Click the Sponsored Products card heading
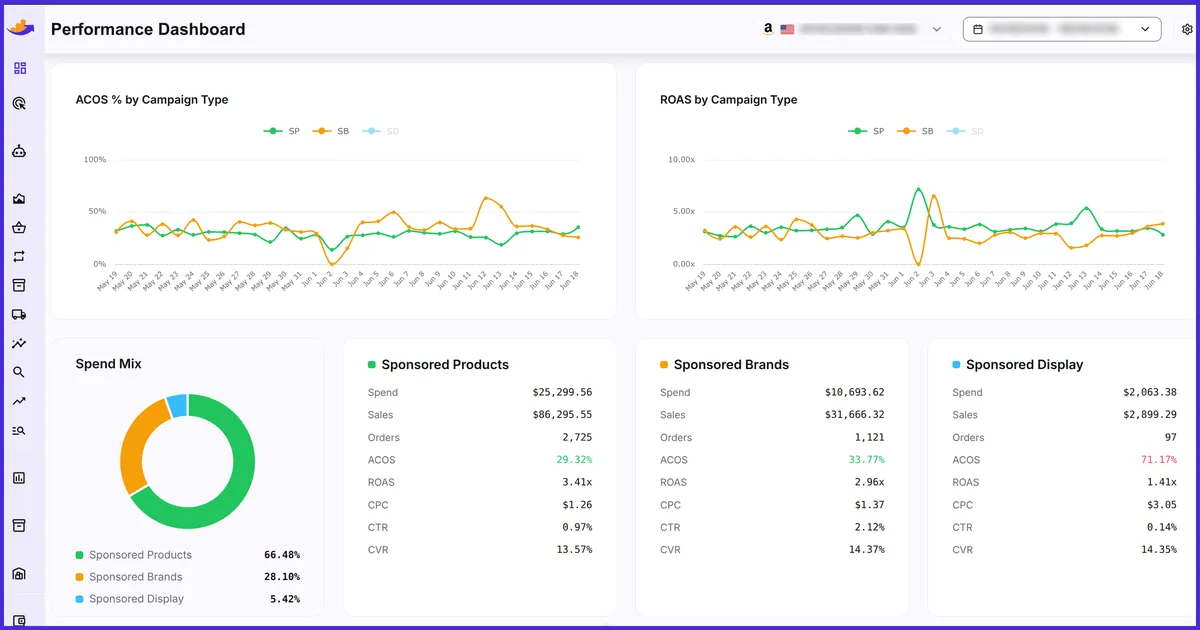 [445, 365]
